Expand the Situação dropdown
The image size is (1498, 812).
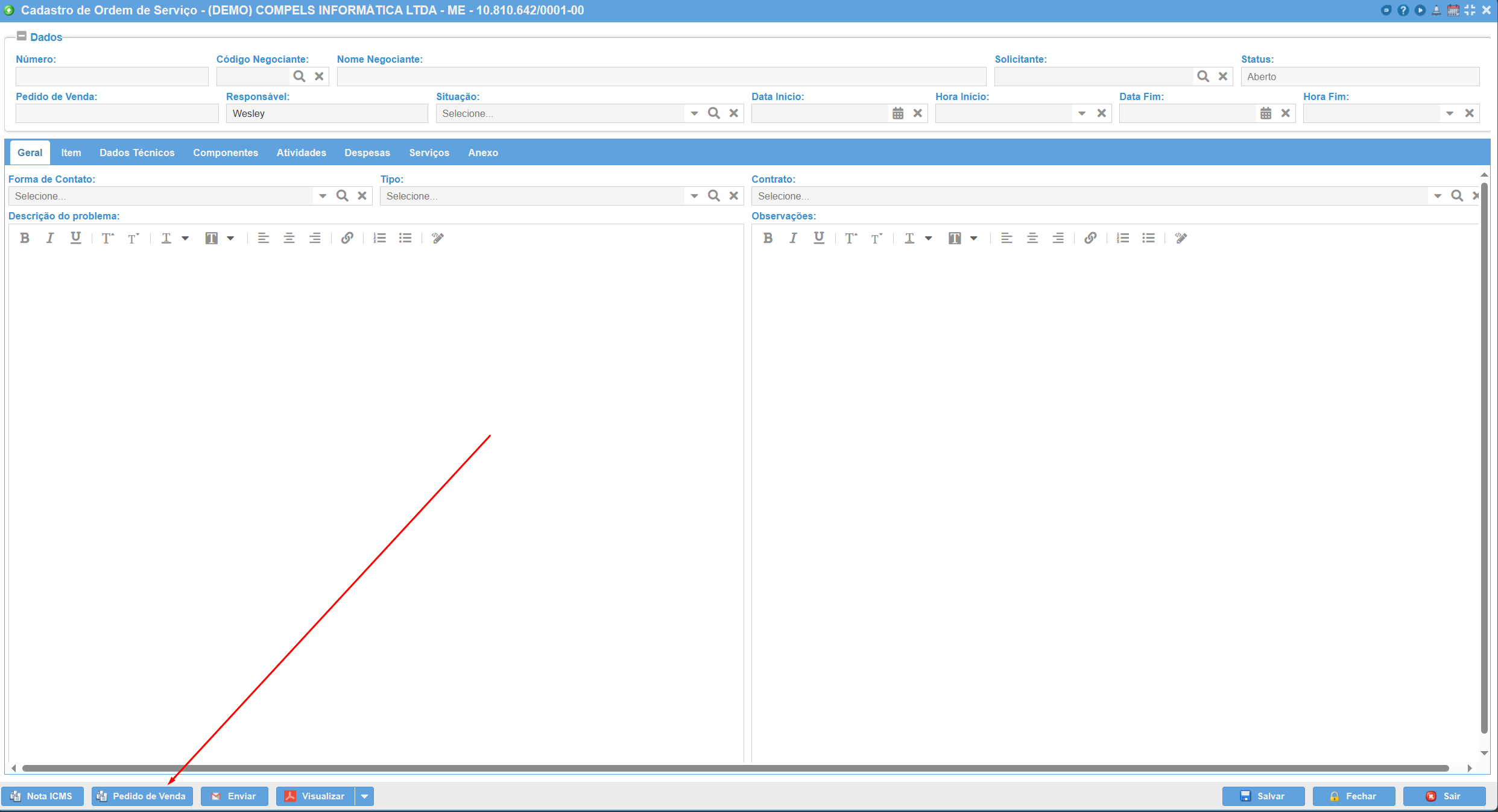[x=694, y=113]
